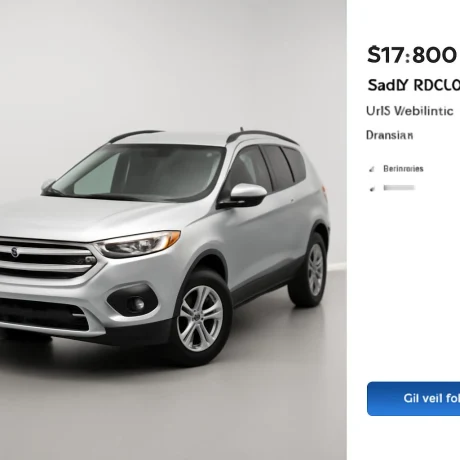Click the black roof rail on the SUV

(x=262, y=136)
